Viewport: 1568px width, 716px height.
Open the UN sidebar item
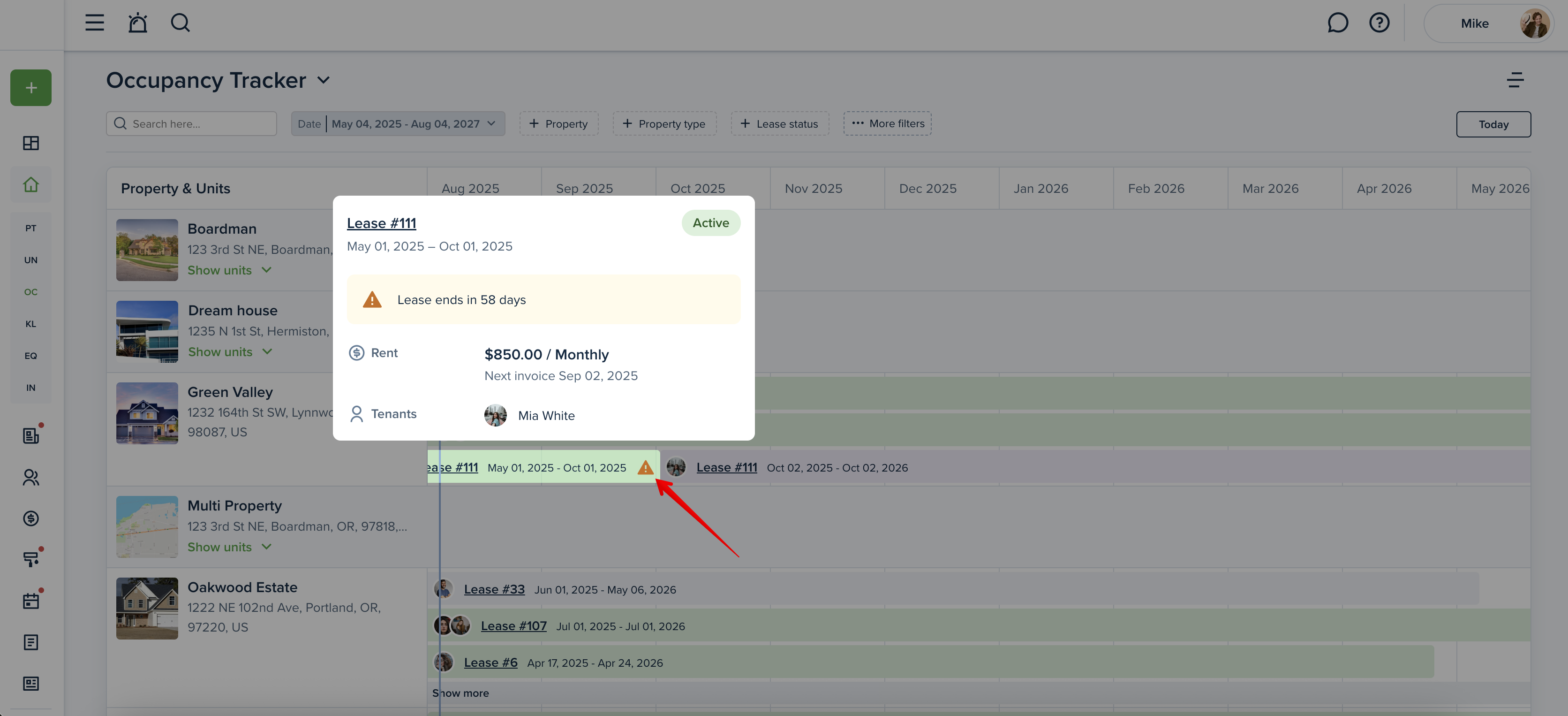pyautogui.click(x=31, y=260)
